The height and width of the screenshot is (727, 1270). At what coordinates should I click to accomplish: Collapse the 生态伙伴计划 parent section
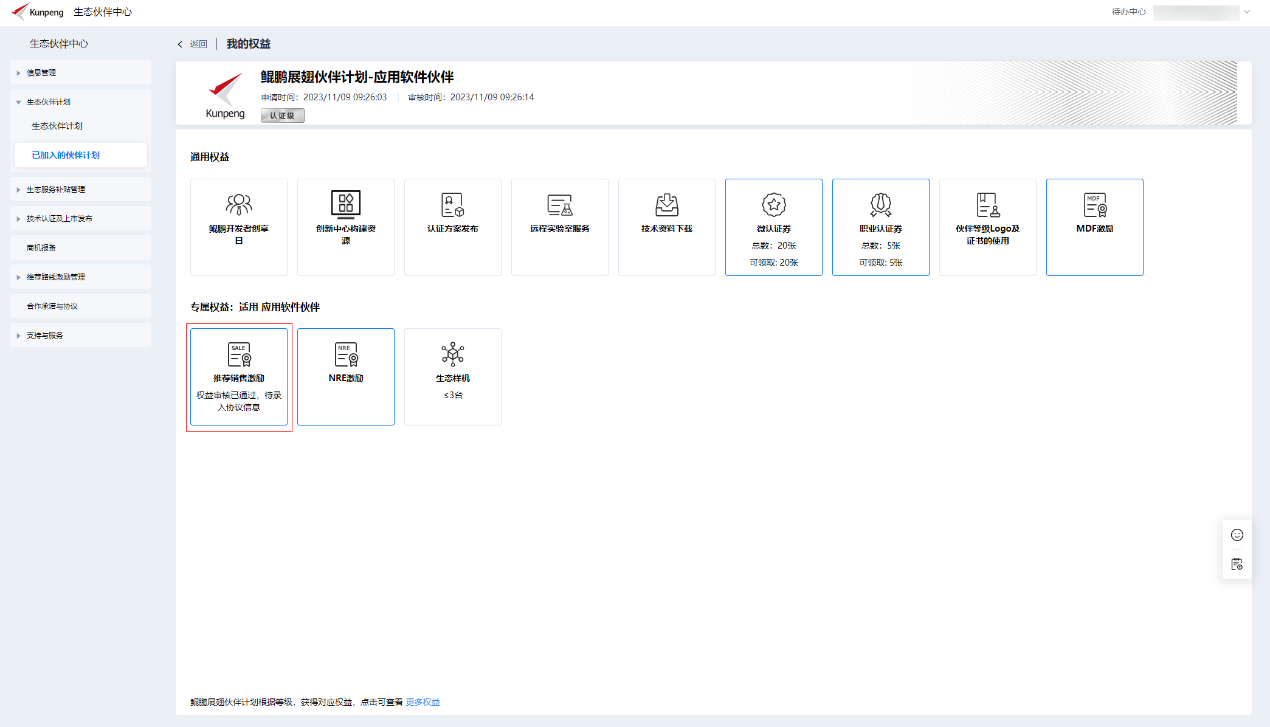(x=80, y=102)
